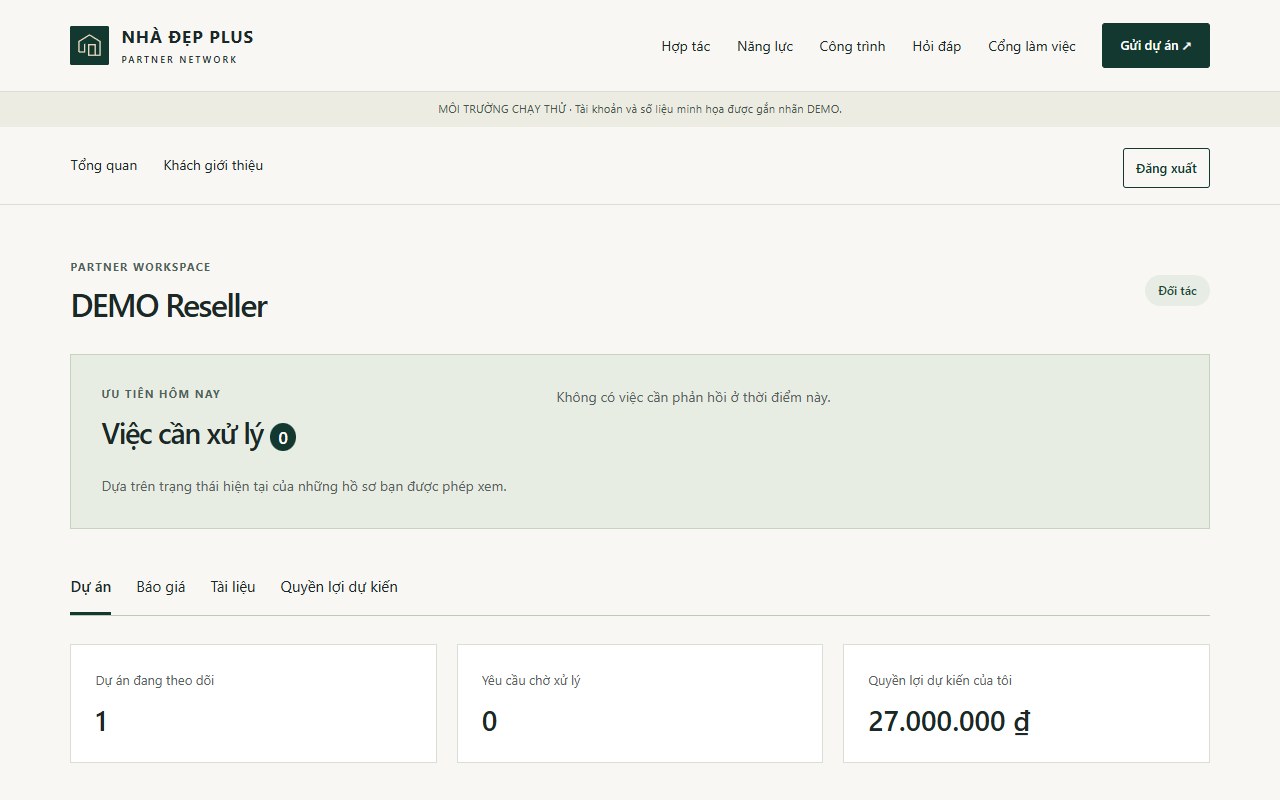Click the Đăng xuất button

click(1166, 168)
